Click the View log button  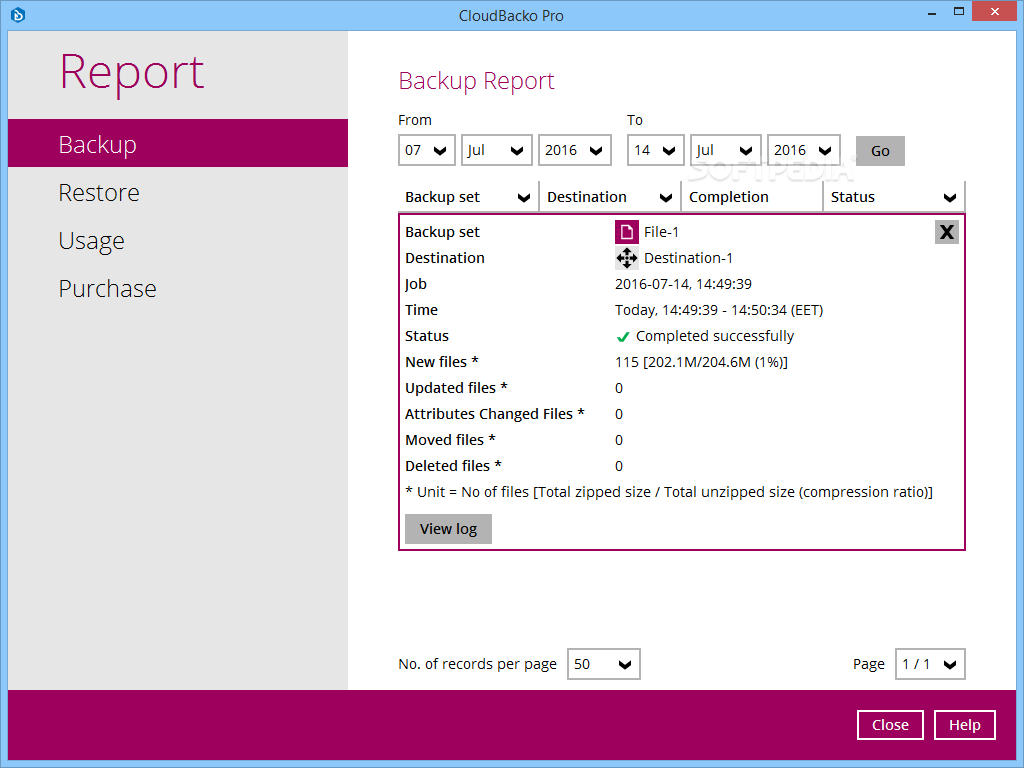(x=448, y=529)
